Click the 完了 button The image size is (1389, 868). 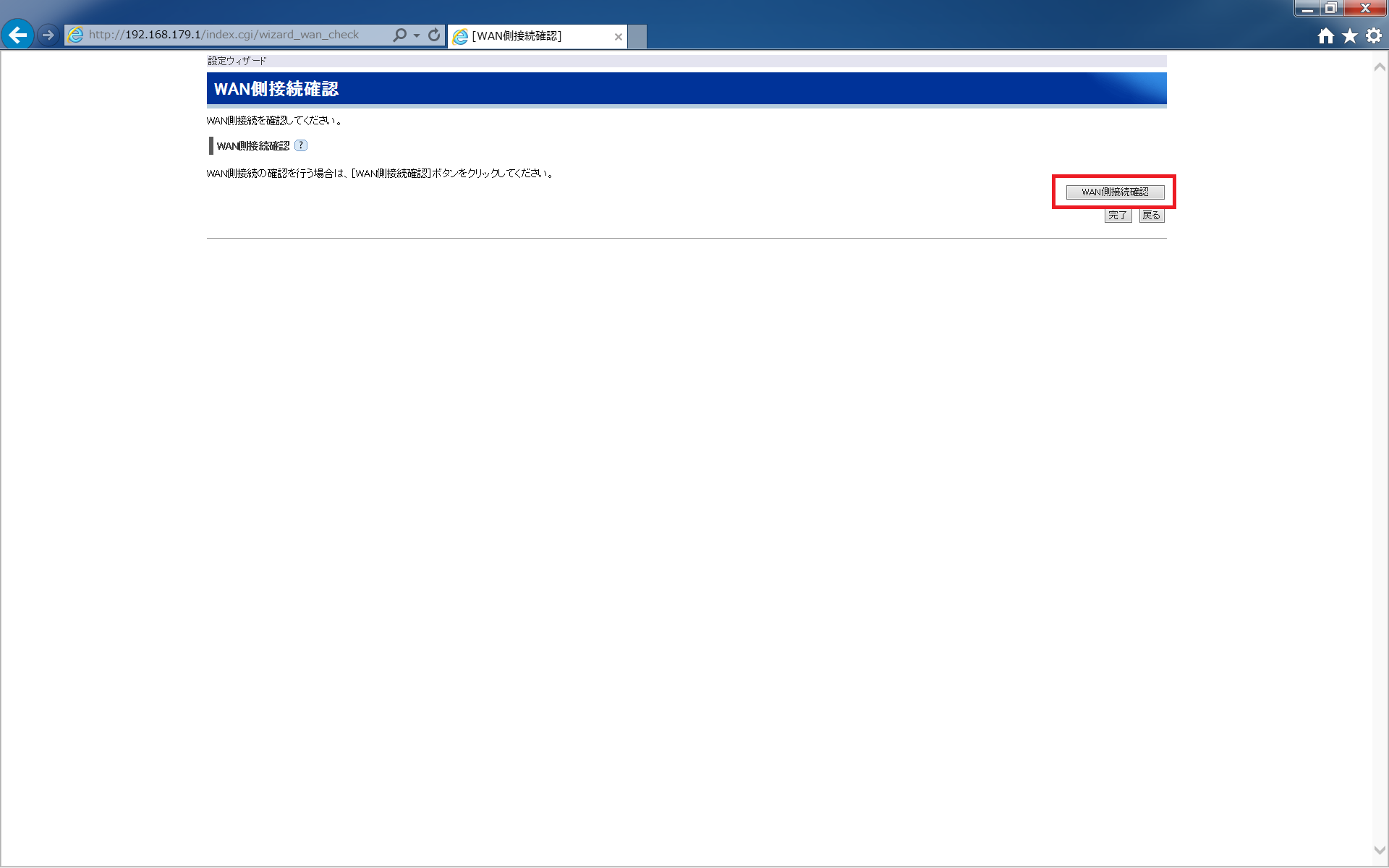pos(1118,216)
